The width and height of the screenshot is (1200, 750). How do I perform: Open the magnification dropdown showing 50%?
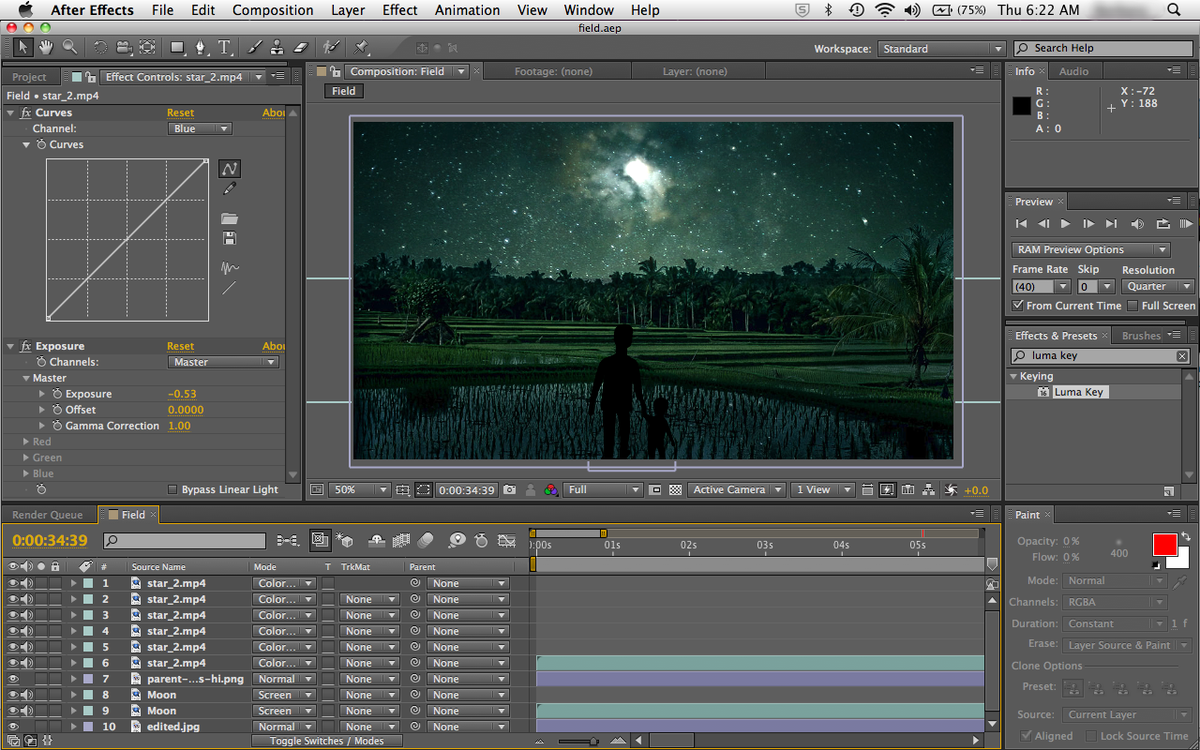360,490
